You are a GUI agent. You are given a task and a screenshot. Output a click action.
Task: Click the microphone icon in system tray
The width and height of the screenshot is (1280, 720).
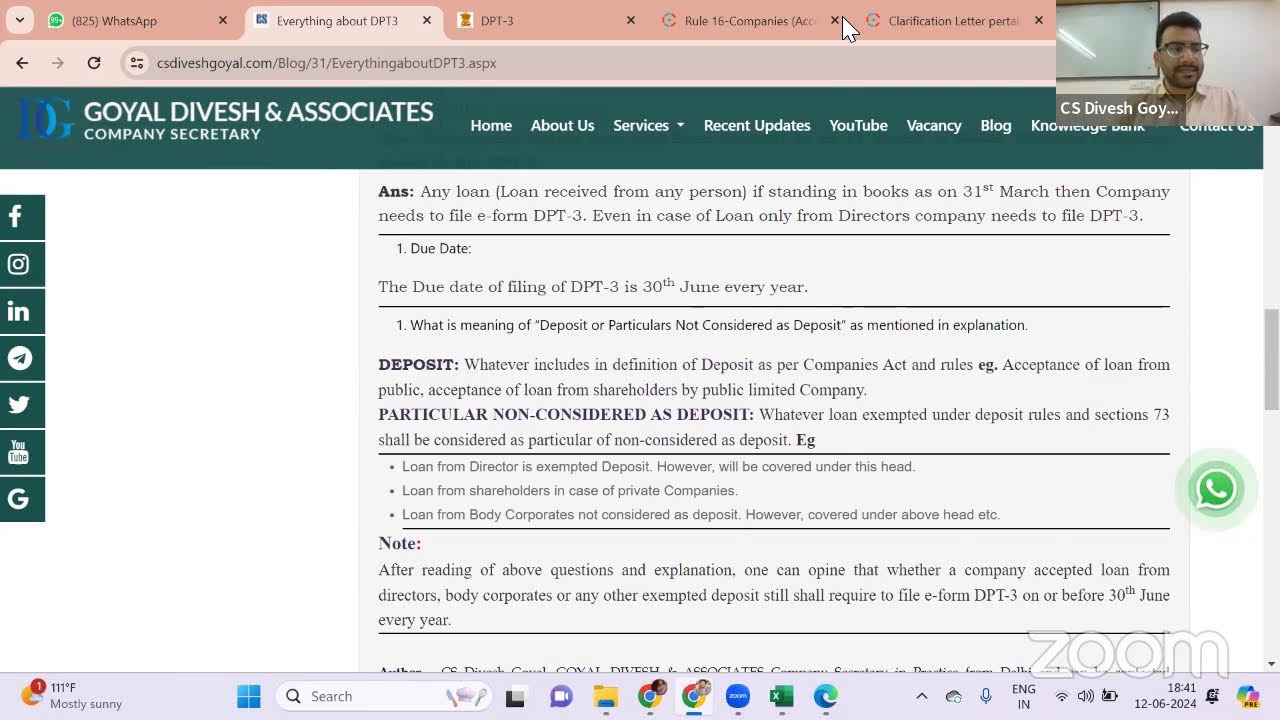986,696
